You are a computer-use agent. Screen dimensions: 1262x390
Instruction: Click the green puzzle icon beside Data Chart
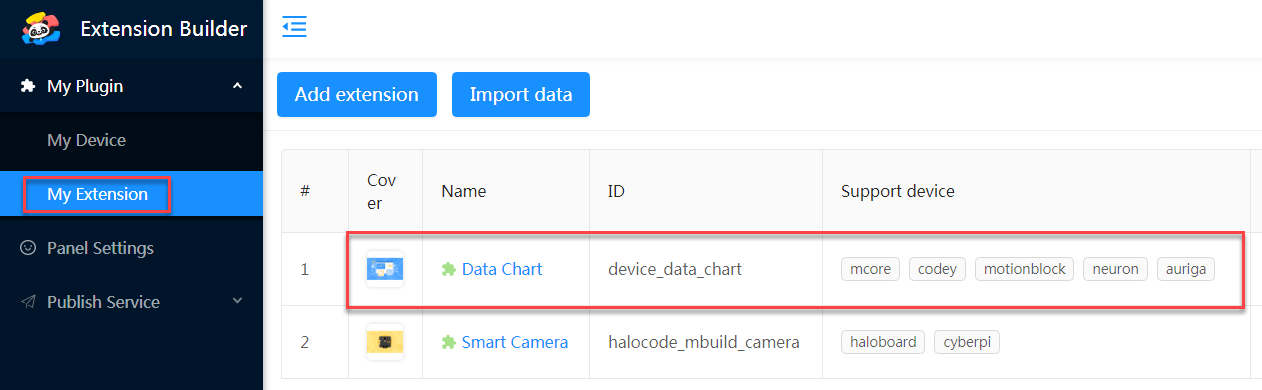tap(449, 269)
